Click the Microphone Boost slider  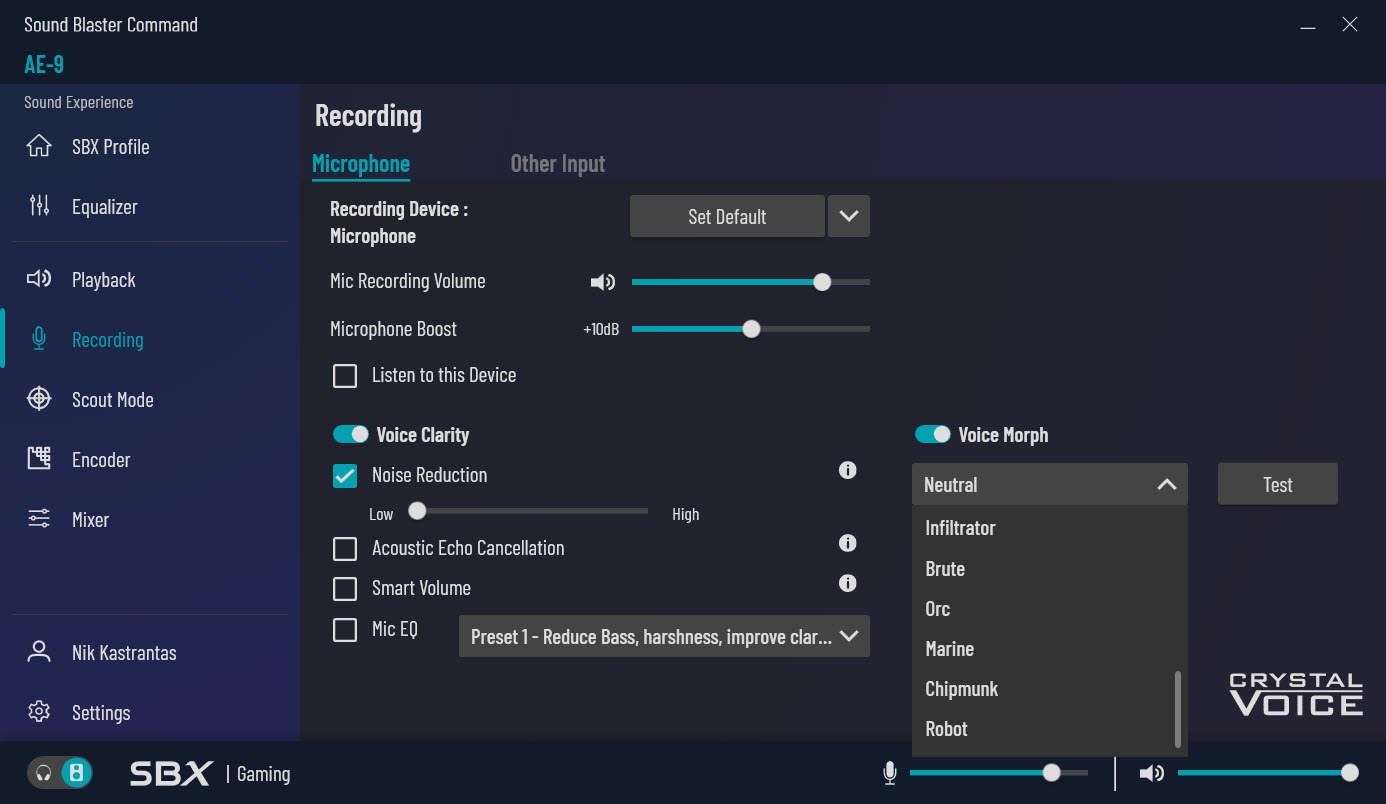pos(751,329)
